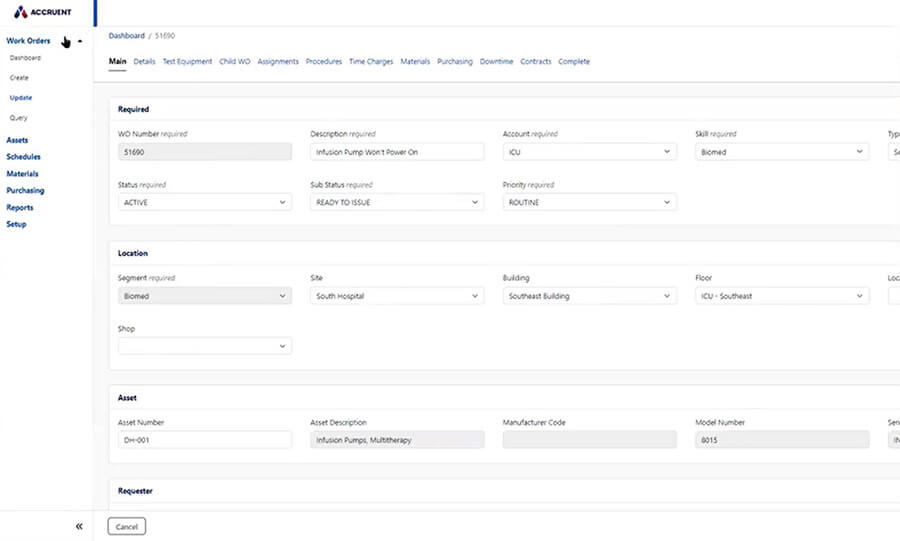900x541 pixels.
Task: Edit the Description field text
Action: [397, 152]
